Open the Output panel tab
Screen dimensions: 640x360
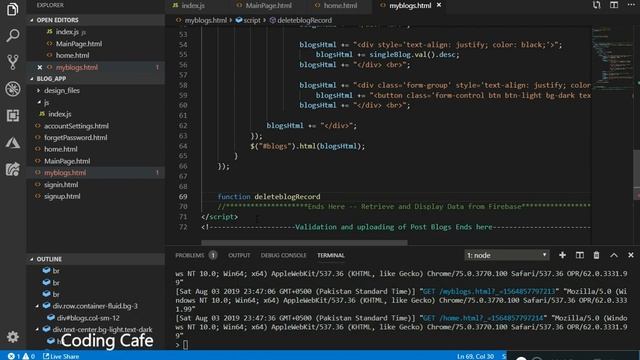239,255
